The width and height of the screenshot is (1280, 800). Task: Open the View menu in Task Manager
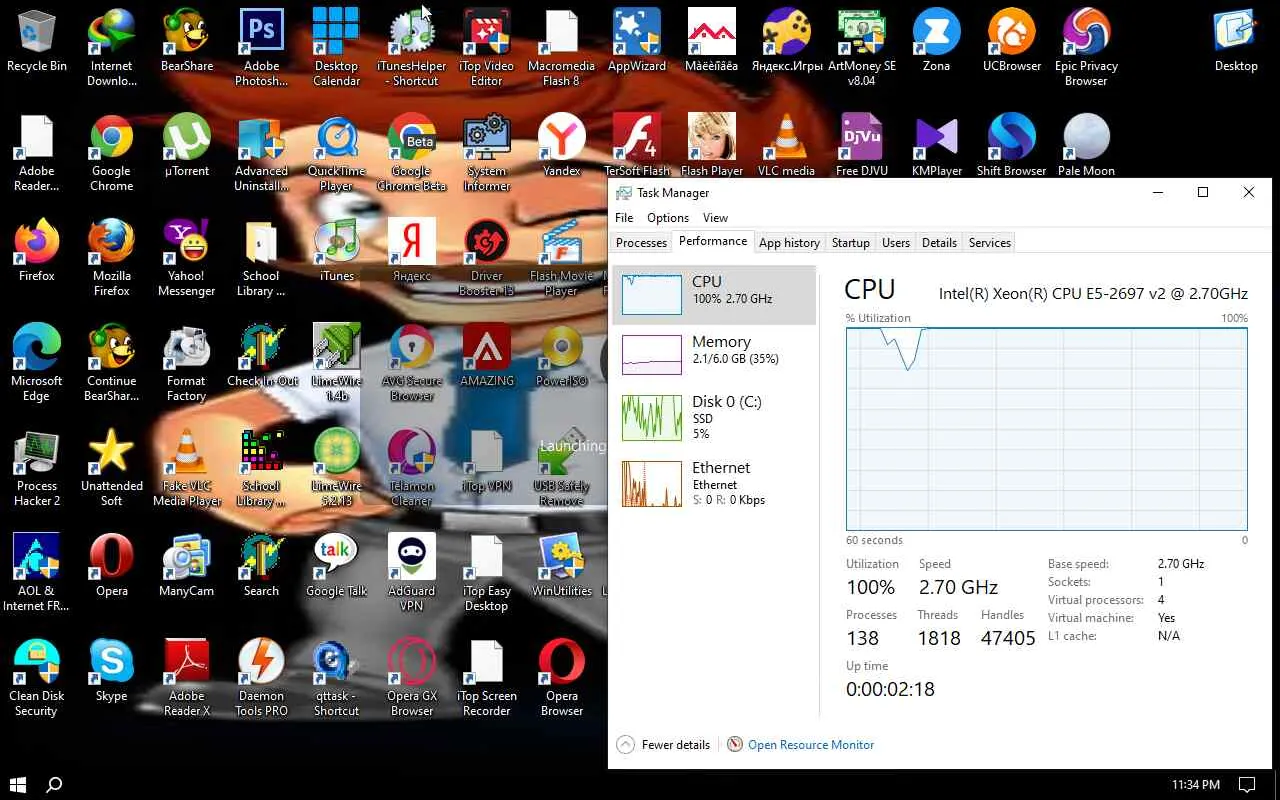(715, 218)
